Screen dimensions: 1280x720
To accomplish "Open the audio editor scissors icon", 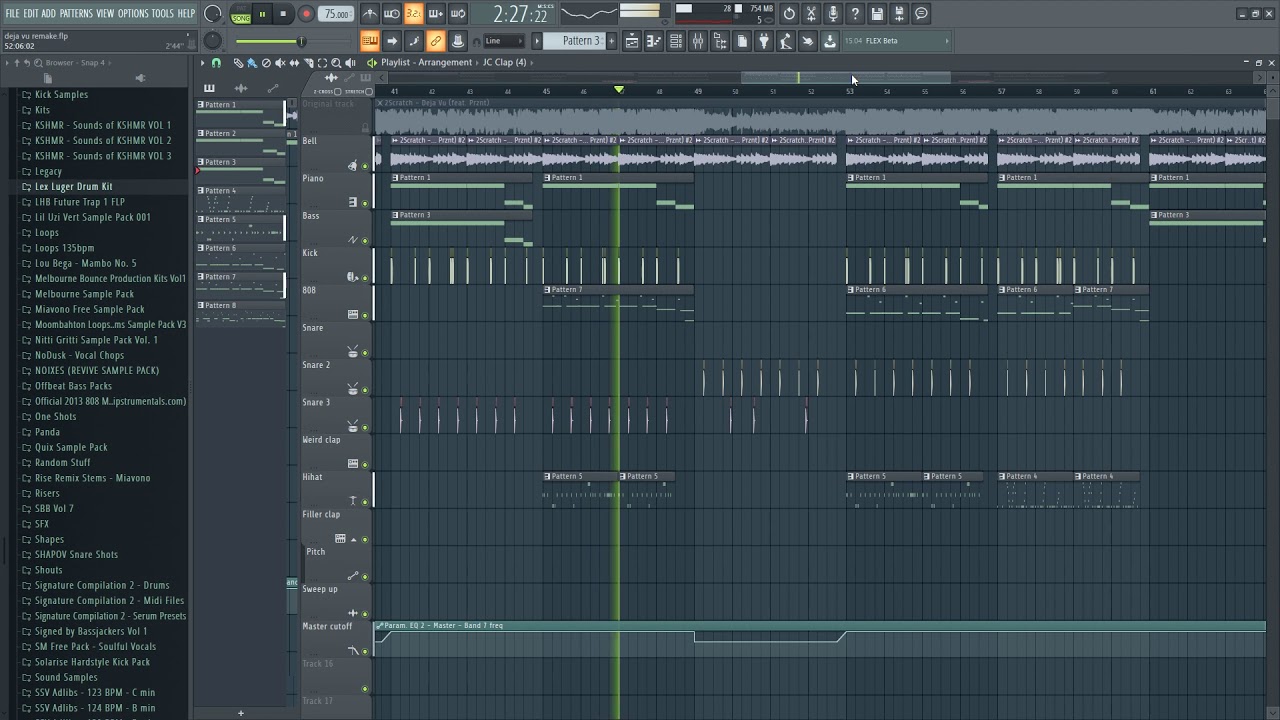I will [811, 14].
